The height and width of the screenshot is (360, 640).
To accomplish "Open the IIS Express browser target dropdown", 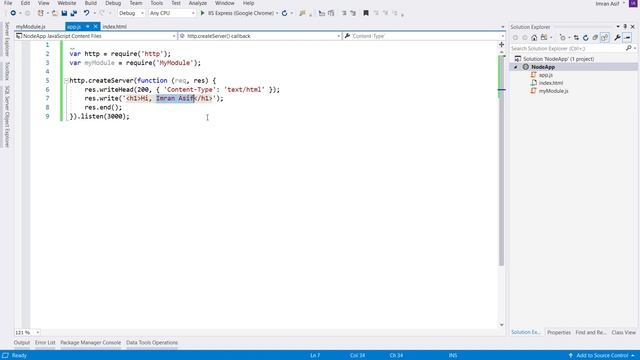I will [x=277, y=13].
